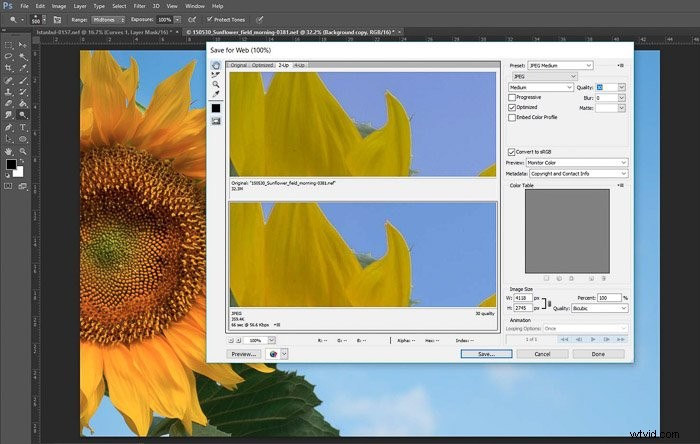Select the main toolbar Hand tool

(8, 152)
